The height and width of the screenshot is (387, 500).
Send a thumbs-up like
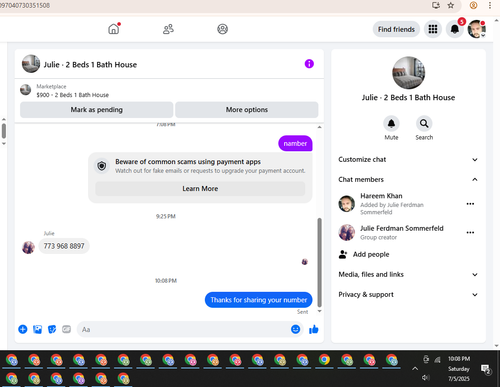(314, 329)
